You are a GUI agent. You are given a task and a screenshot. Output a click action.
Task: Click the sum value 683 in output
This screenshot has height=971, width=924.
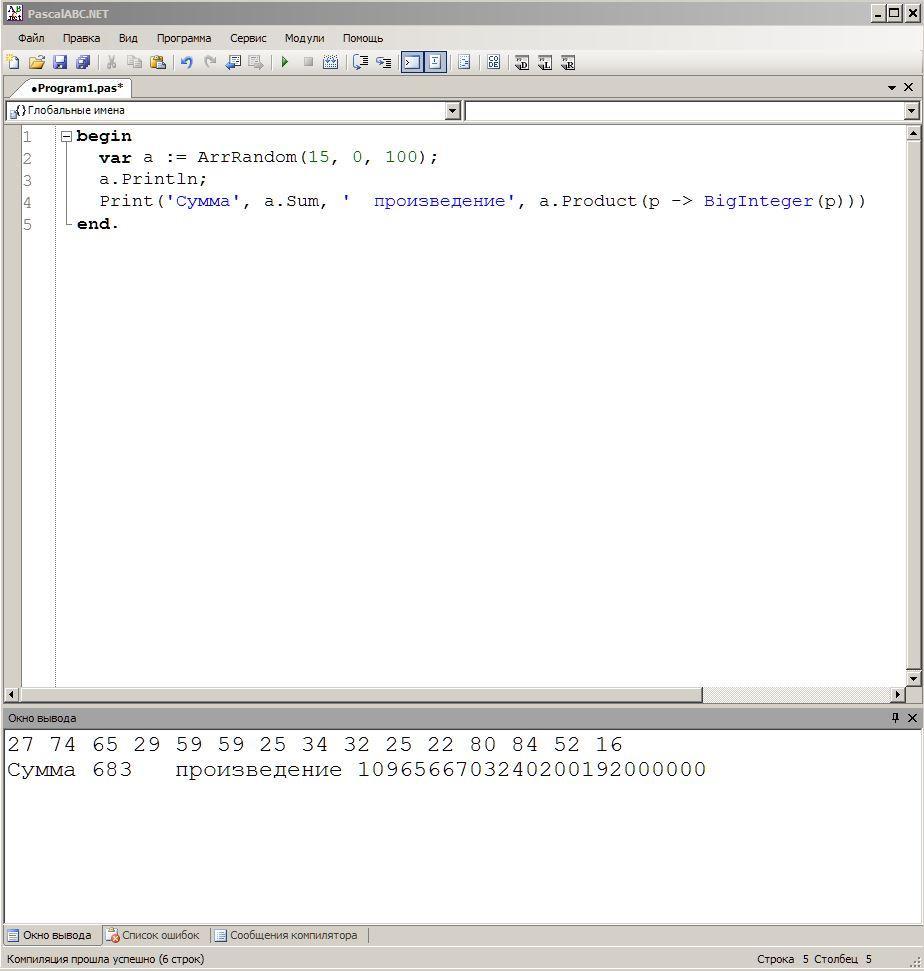(x=112, y=770)
